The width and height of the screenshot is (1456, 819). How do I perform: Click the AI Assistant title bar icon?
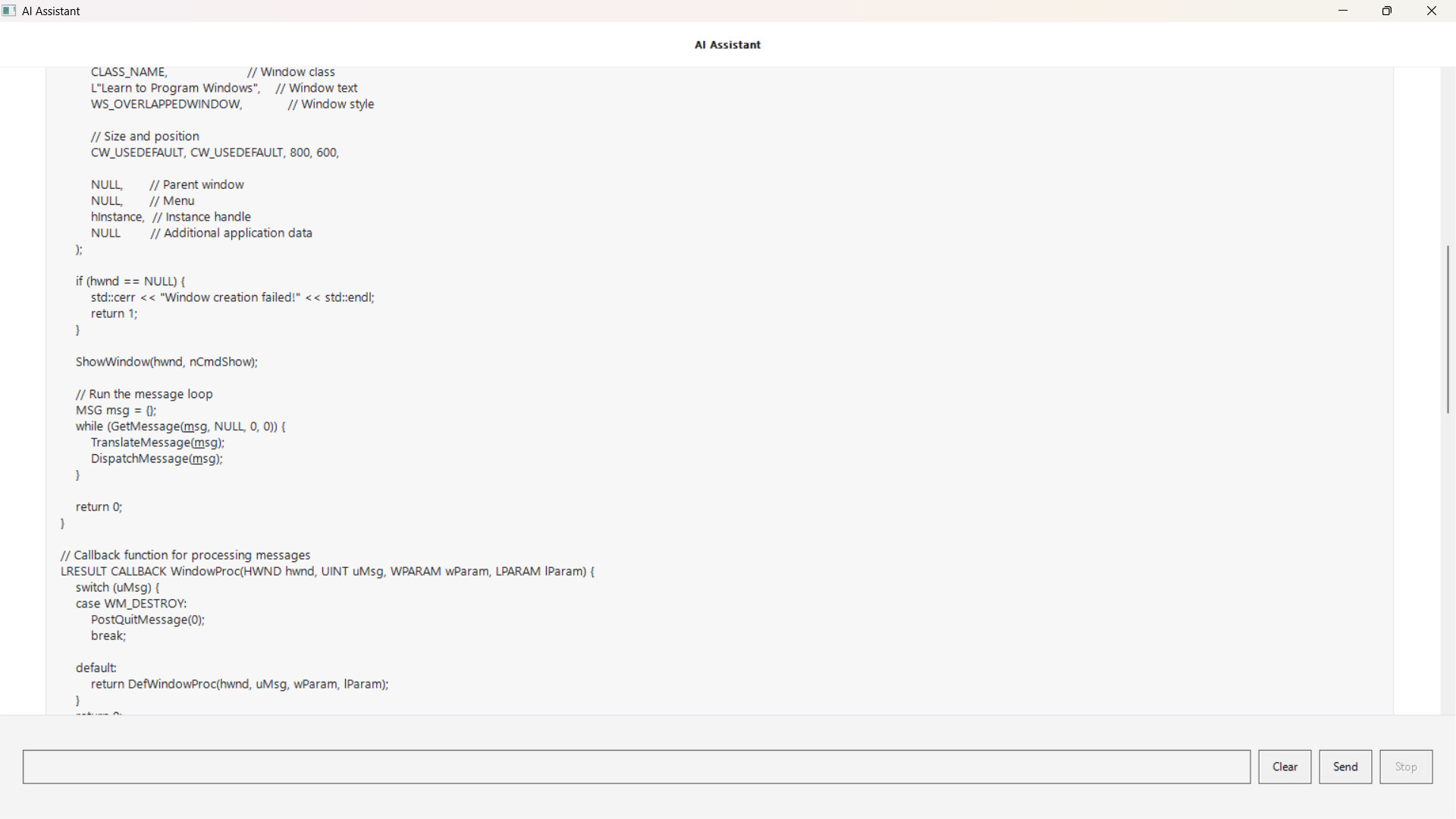click(x=10, y=11)
